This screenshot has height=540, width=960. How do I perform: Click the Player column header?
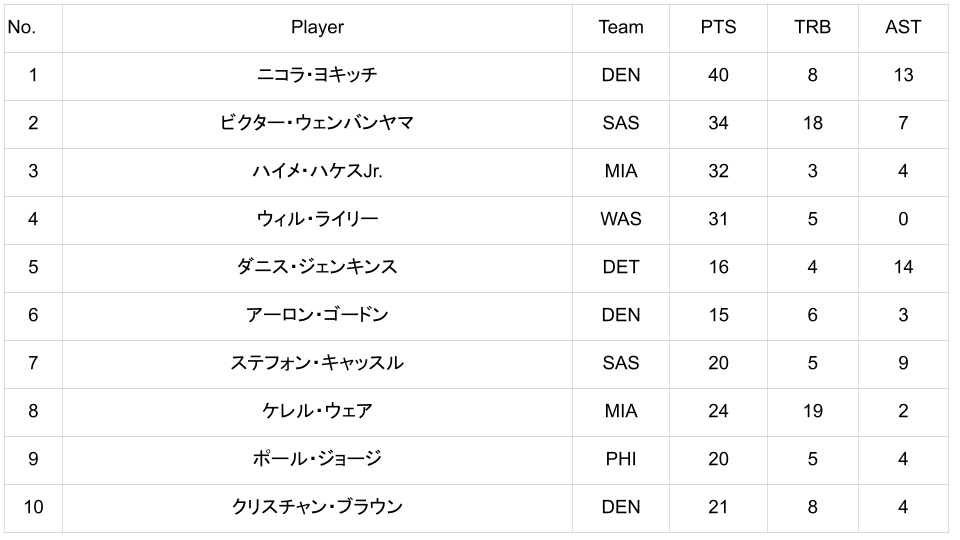point(317,27)
